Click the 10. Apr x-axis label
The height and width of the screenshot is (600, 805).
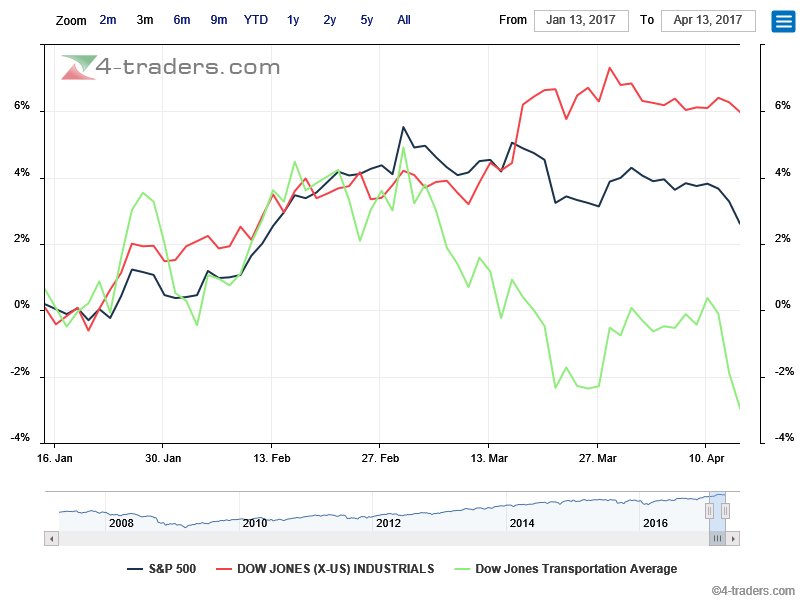pyautogui.click(x=706, y=458)
